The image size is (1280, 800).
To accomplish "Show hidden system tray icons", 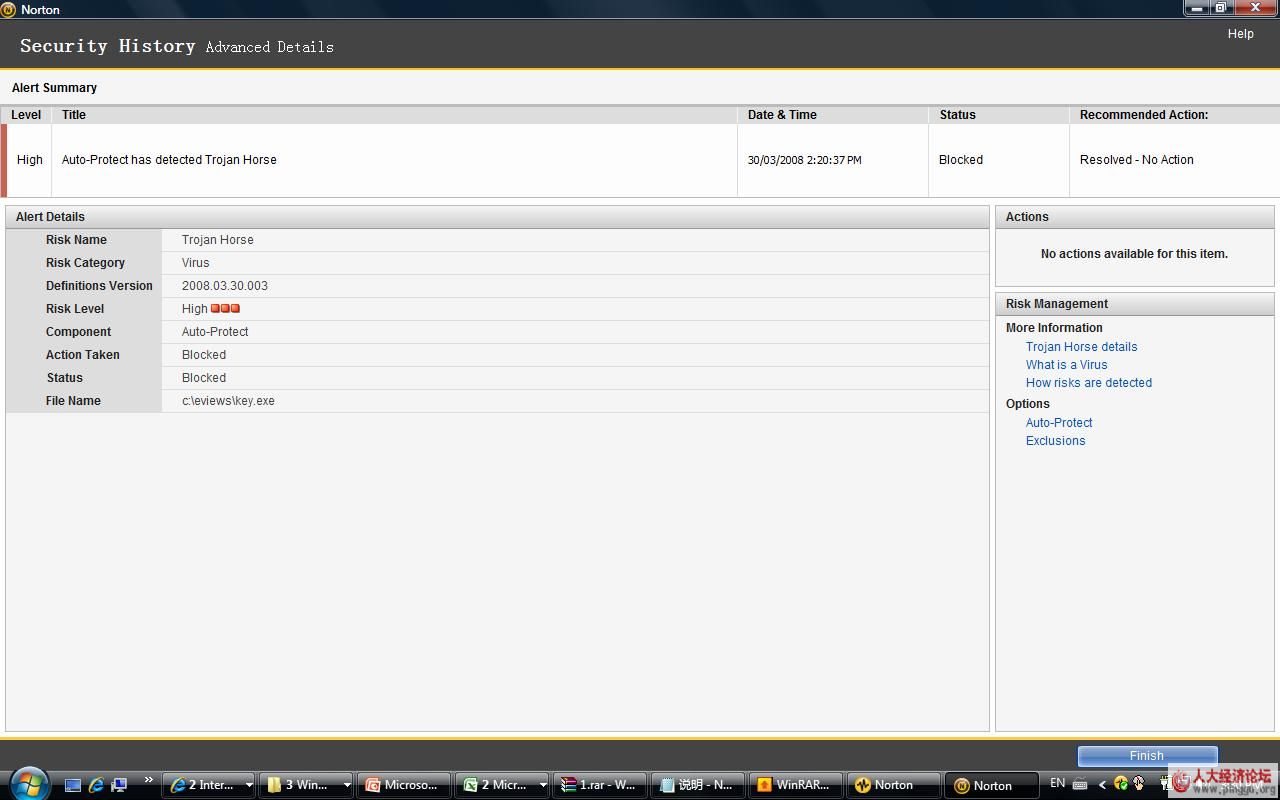I will click(1102, 784).
